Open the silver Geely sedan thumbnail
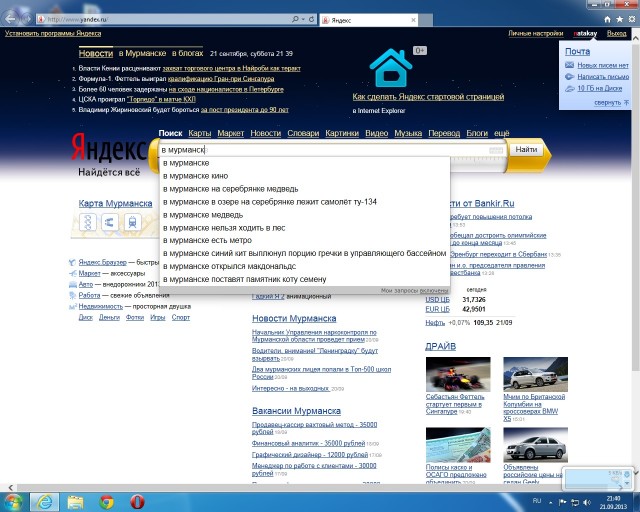 (536, 445)
